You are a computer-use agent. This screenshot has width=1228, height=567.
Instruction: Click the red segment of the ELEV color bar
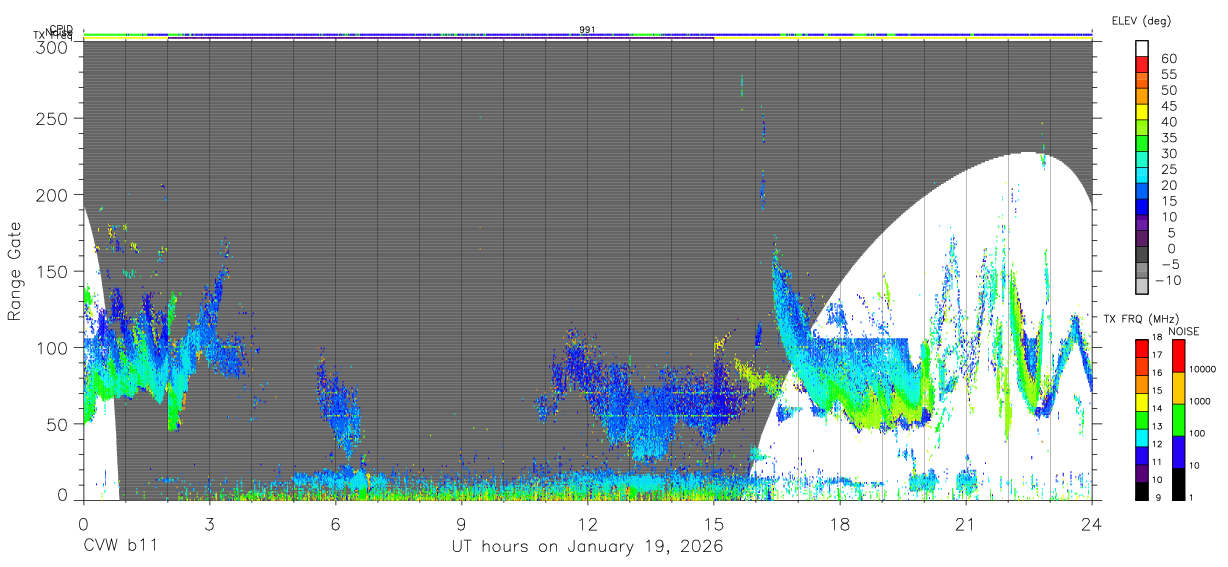(x=1143, y=63)
